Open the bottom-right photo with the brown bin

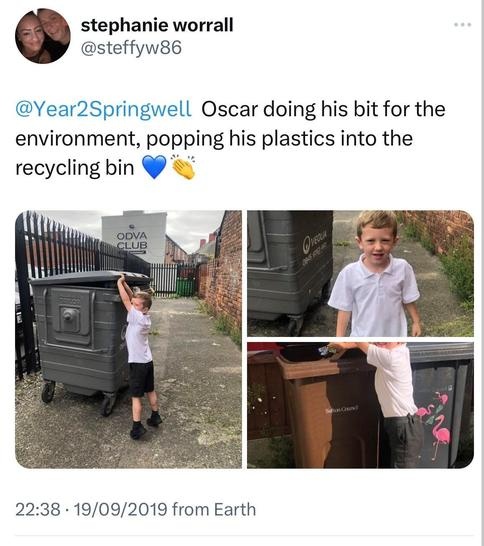(360, 405)
